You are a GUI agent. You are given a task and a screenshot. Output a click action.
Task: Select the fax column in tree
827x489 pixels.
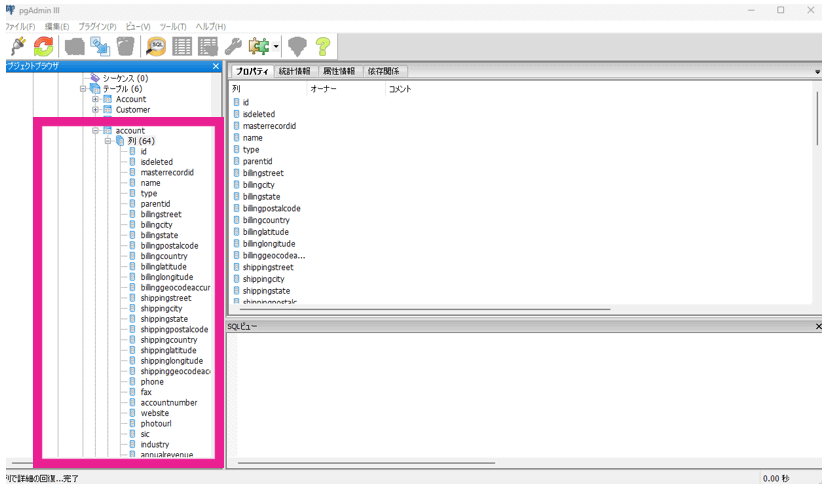pos(146,392)
